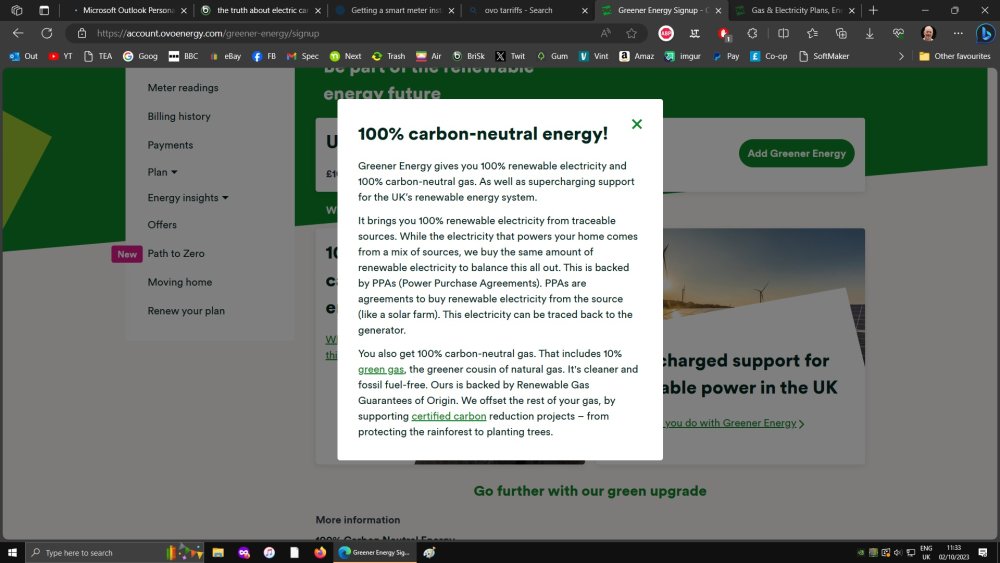Open the SoftMaker bookmark

tap(824, 56)
